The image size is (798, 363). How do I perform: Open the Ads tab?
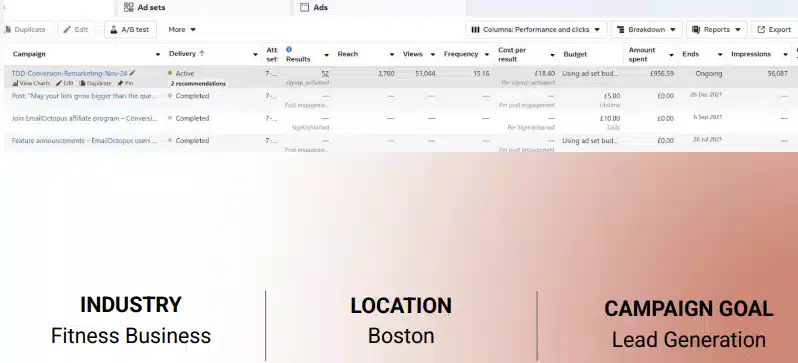click(x=380, y=8)
